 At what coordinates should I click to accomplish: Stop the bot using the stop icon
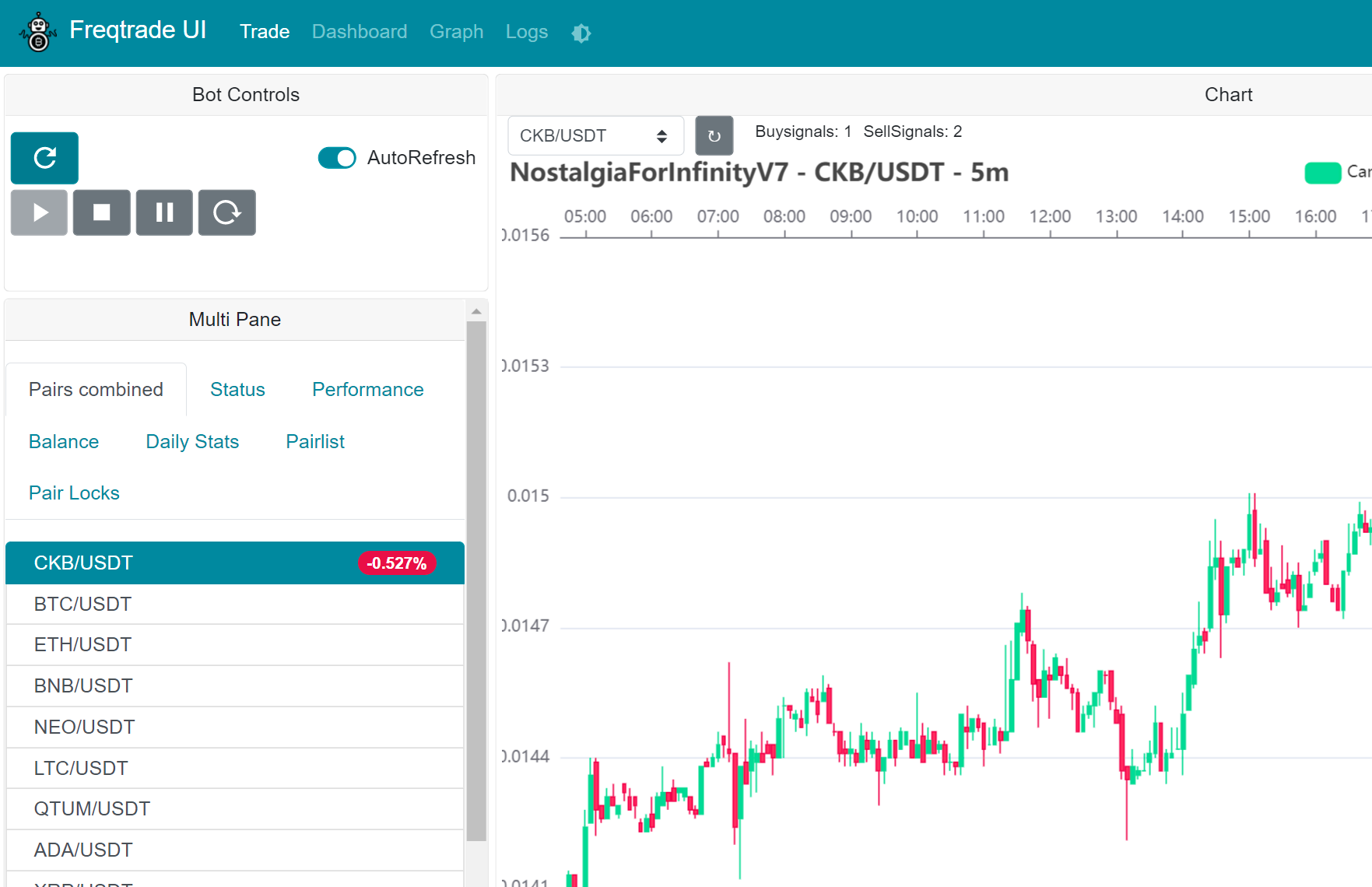point(101,212)
